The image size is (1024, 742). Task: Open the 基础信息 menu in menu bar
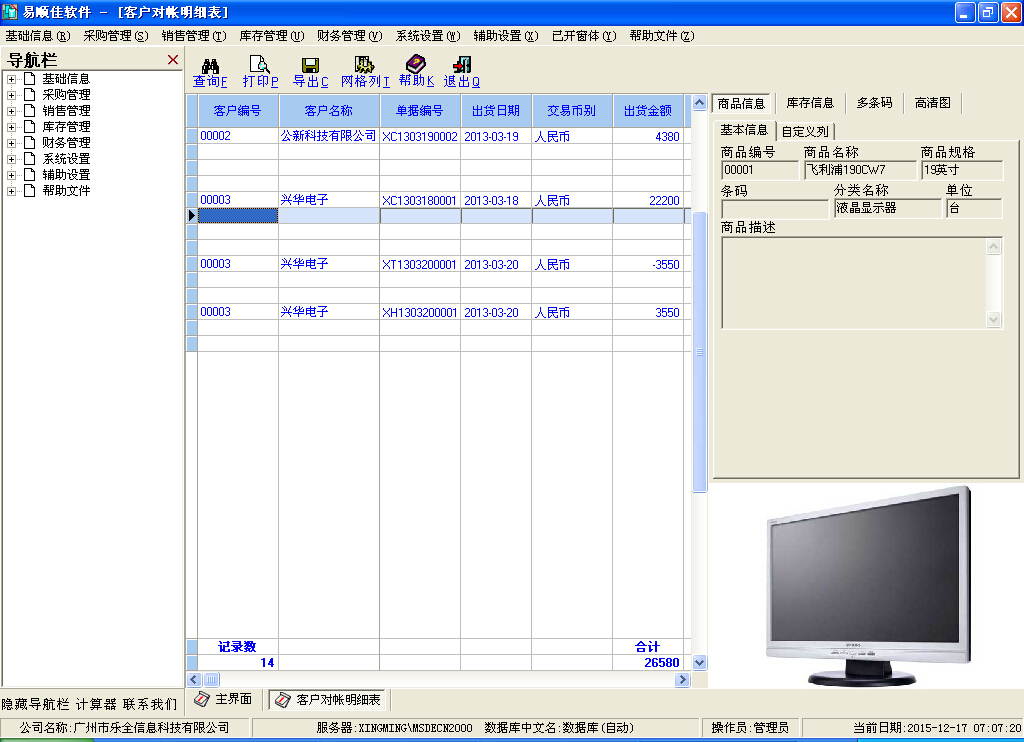[x=37, y=36]
